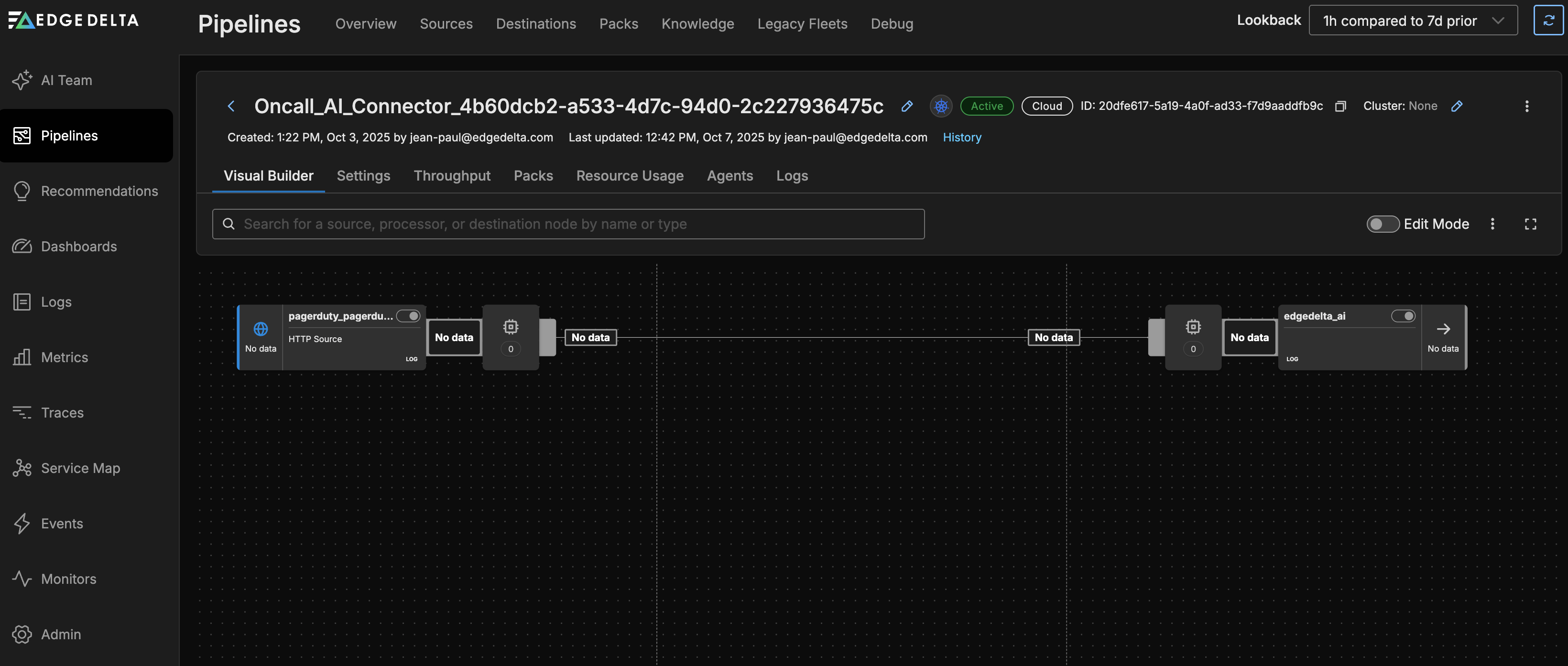Toggle the edgedelta_ai destination node switch
The height and width of the screenshot is (666, 1568).
tap(1403, 316)
